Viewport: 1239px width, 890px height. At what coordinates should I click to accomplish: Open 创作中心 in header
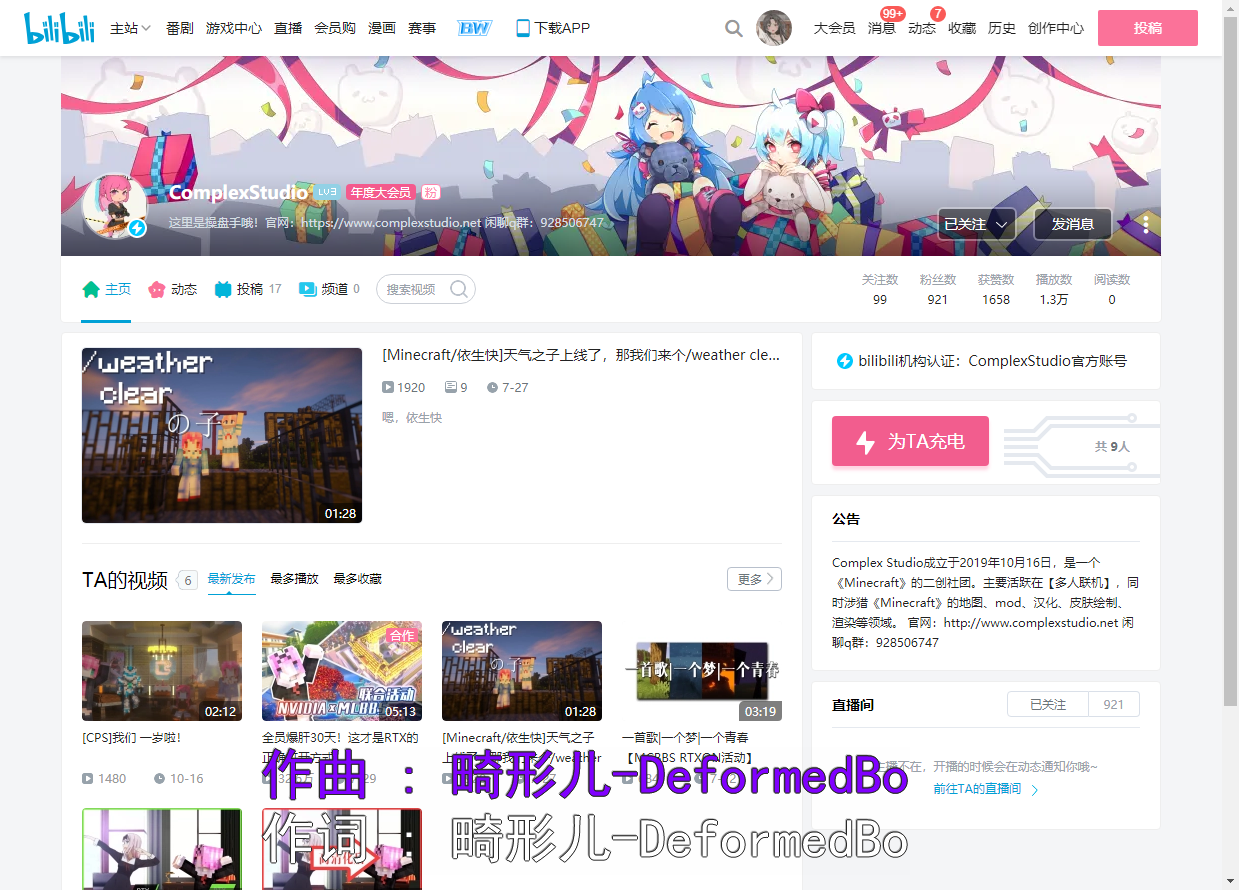click(x=1056, y=28)
